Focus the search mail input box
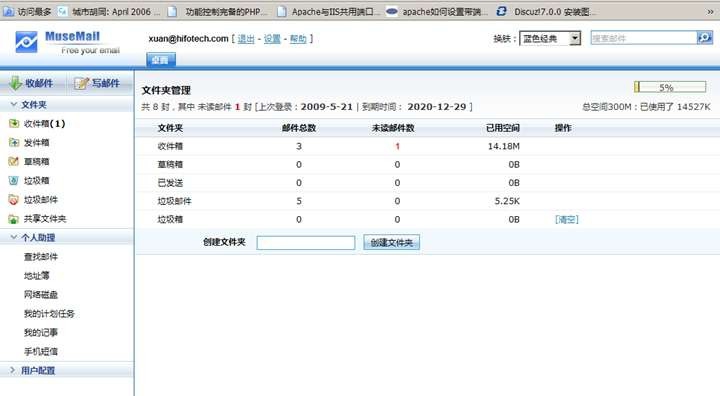This screenshot has width=720, height=396. pos(644,38)
